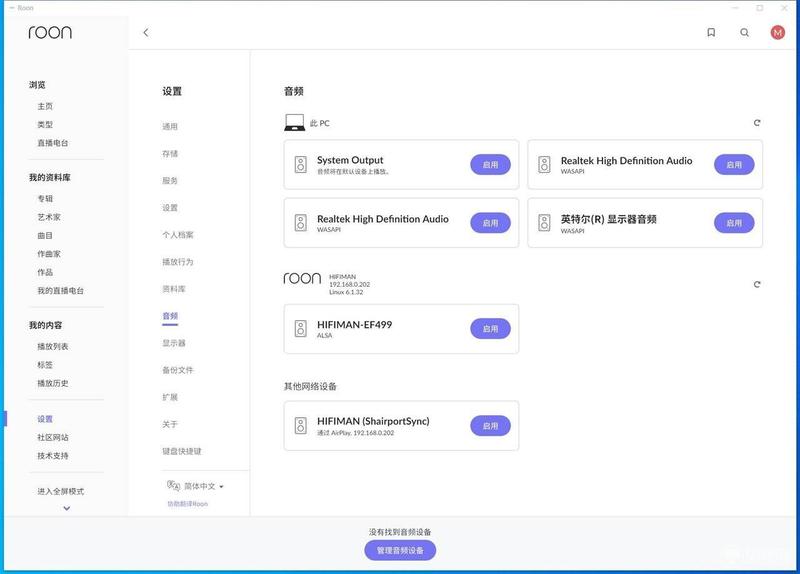
Task: Open the search magnifier icon
Action: [x=744, y=33]
